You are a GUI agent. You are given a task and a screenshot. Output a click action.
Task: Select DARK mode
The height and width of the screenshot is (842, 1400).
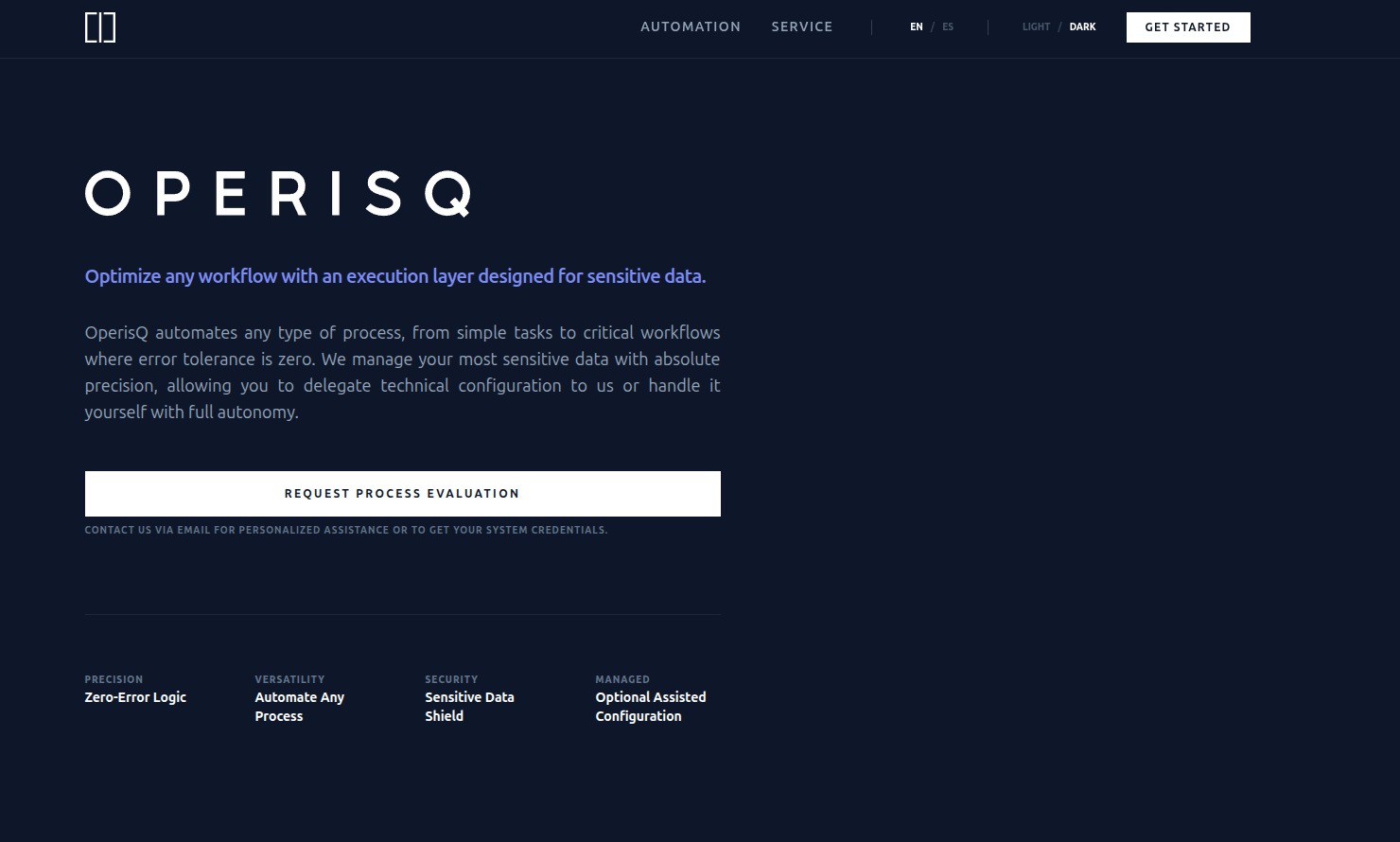[x=1082, y=26]
